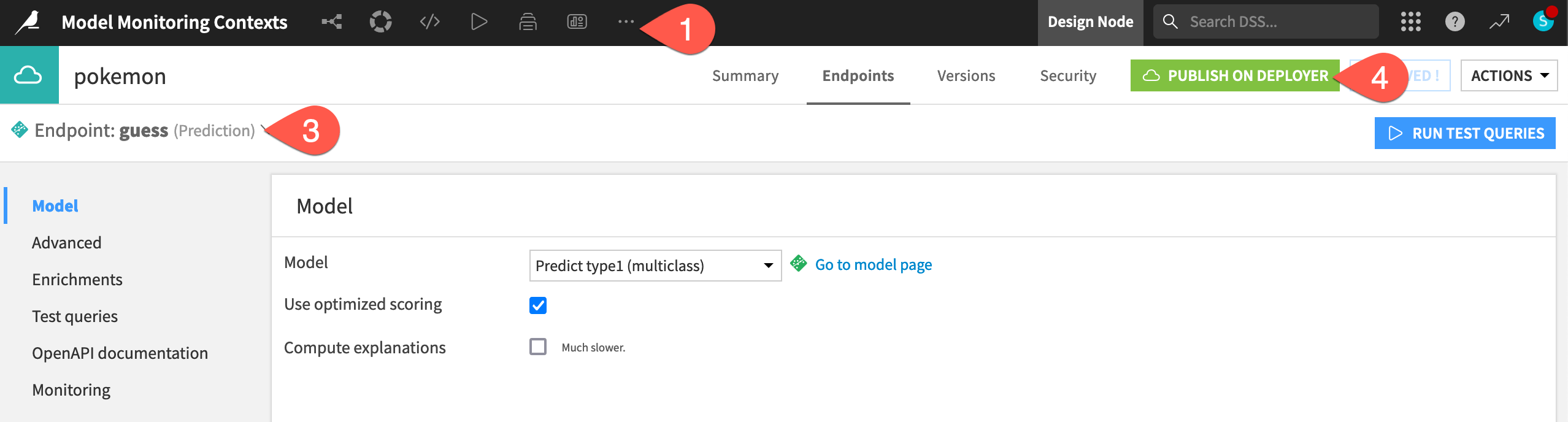This screenshot has width=1568, height=422.
Task: Click the Dataiku bird logo
Action: click(28, 22)
